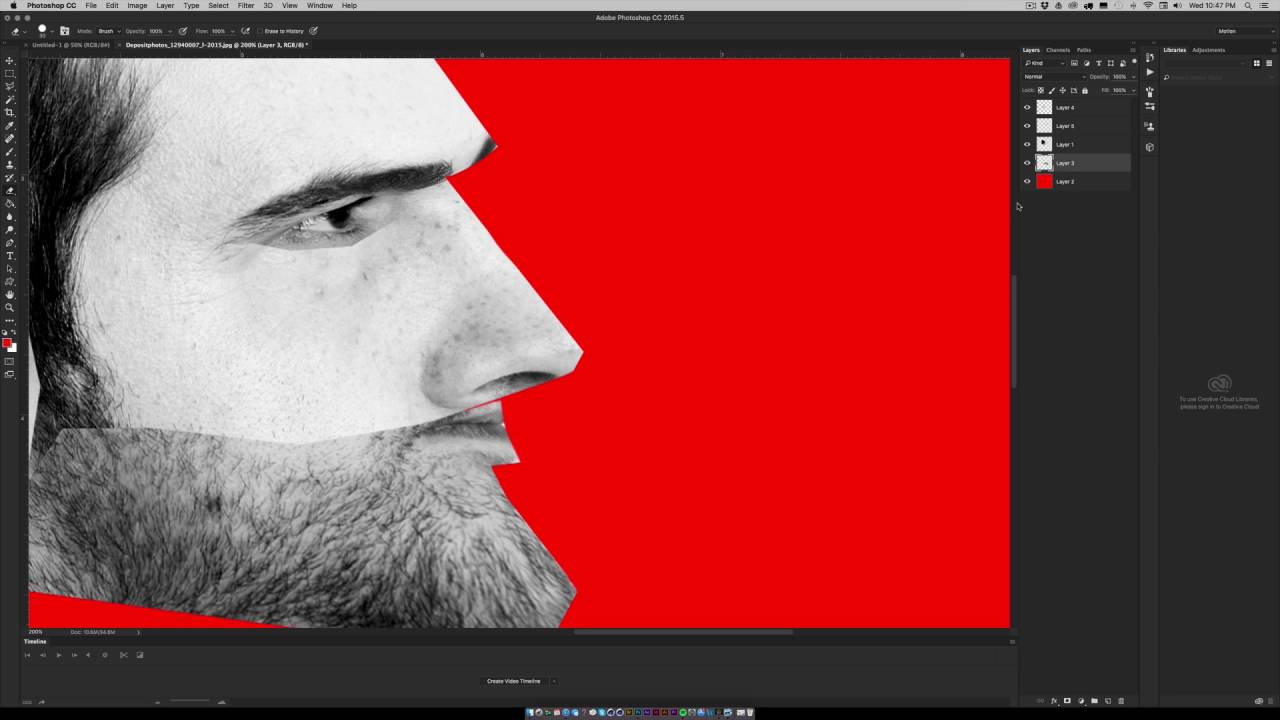The width and height of the screenshot is (1280, 720).
Task: Enable Erase to History checkbox
Action: pyautogui.click(x=260, y=31)
